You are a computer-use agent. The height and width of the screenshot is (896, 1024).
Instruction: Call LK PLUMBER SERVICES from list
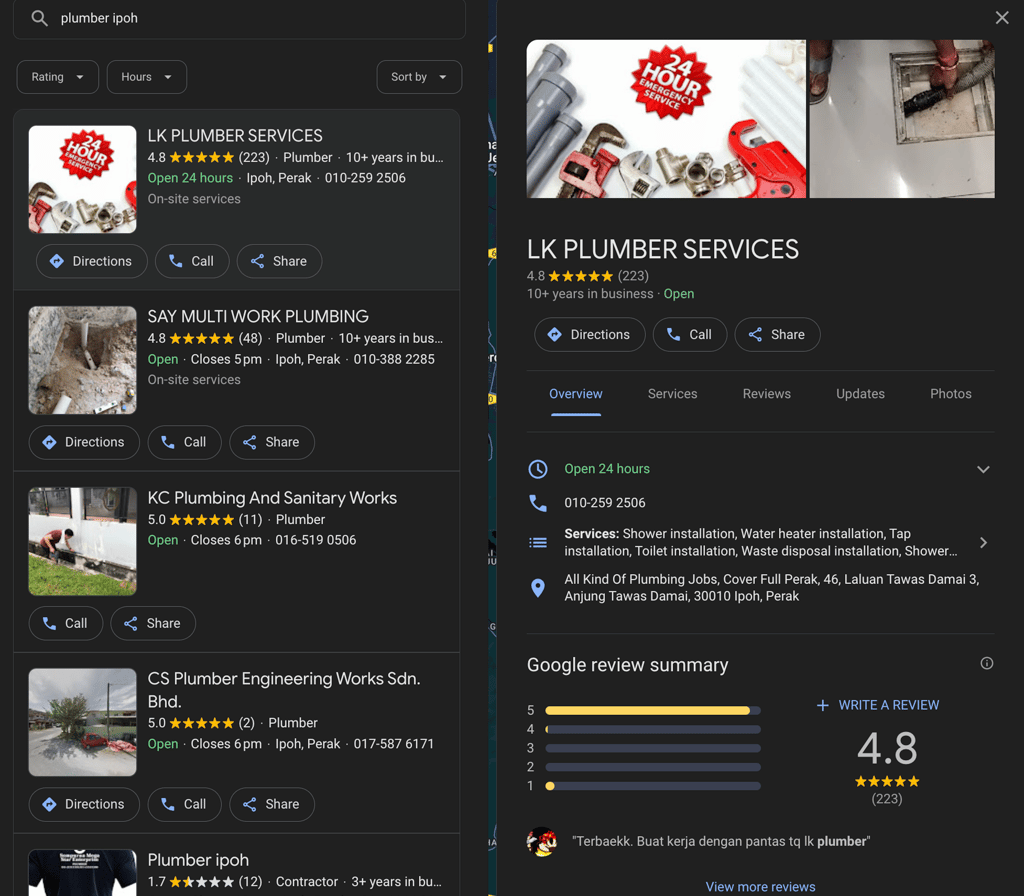click(192, 261)
